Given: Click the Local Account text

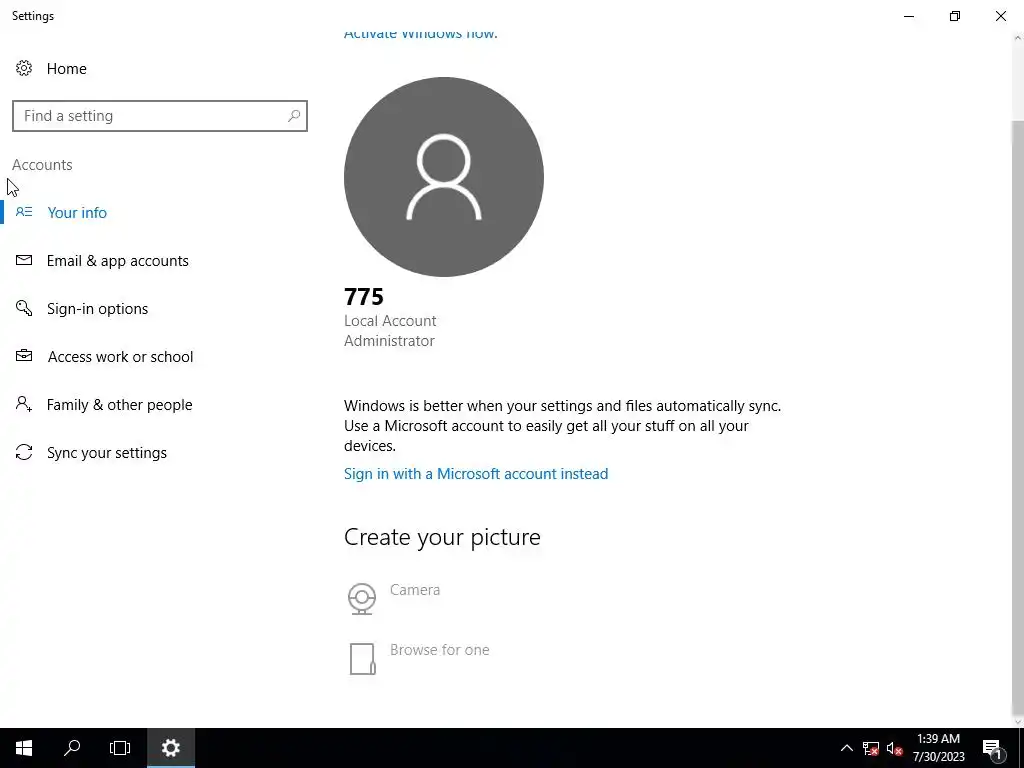Looking at the screenshot, I should 390,321.
